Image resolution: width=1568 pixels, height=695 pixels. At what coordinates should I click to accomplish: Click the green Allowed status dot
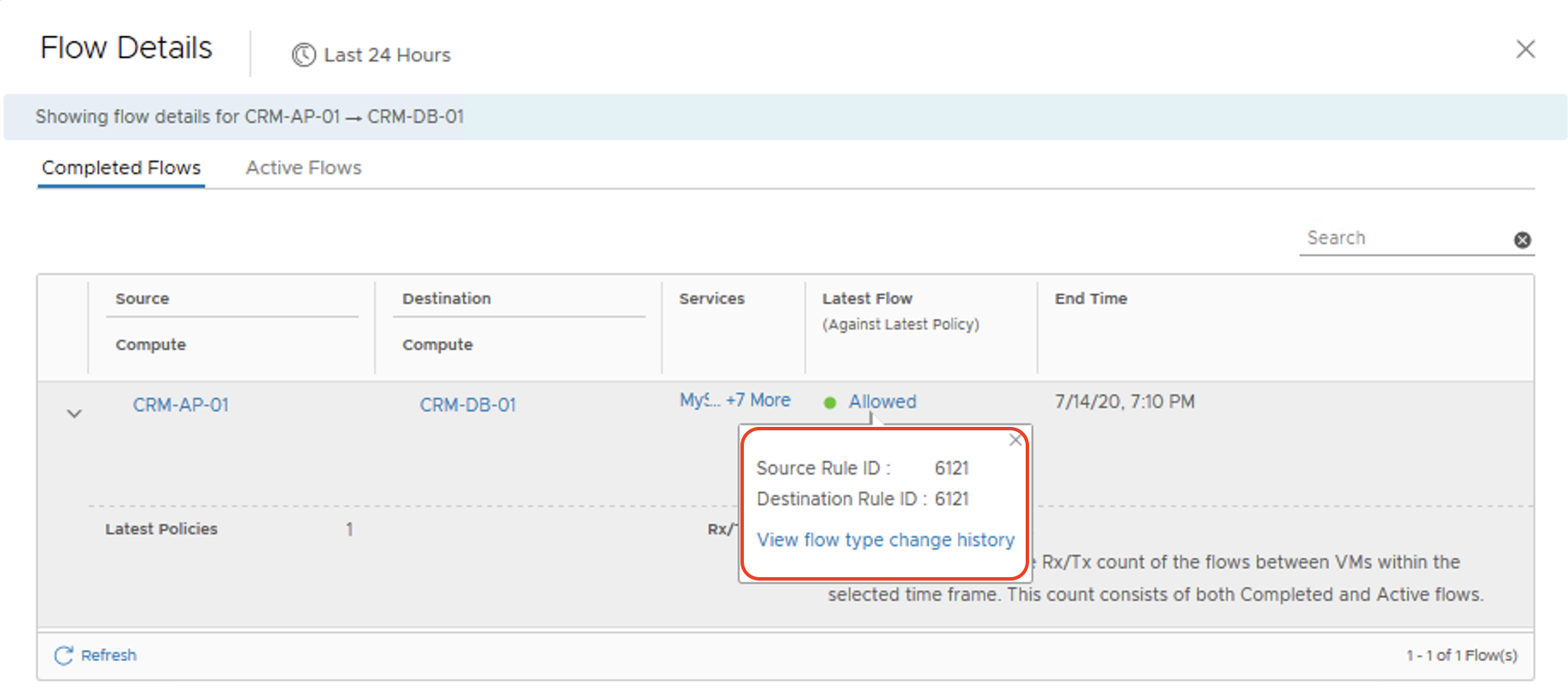[829, 402]
